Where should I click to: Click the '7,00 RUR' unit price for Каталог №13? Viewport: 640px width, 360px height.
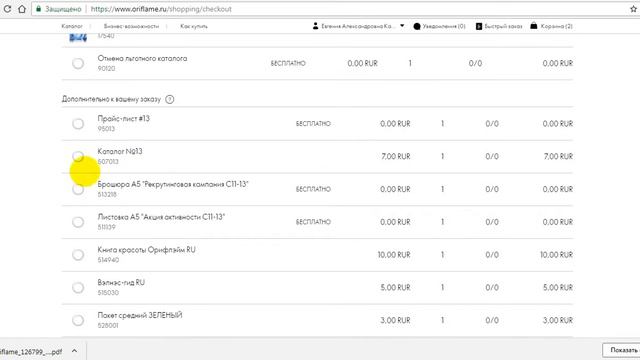tap(396, 156)
